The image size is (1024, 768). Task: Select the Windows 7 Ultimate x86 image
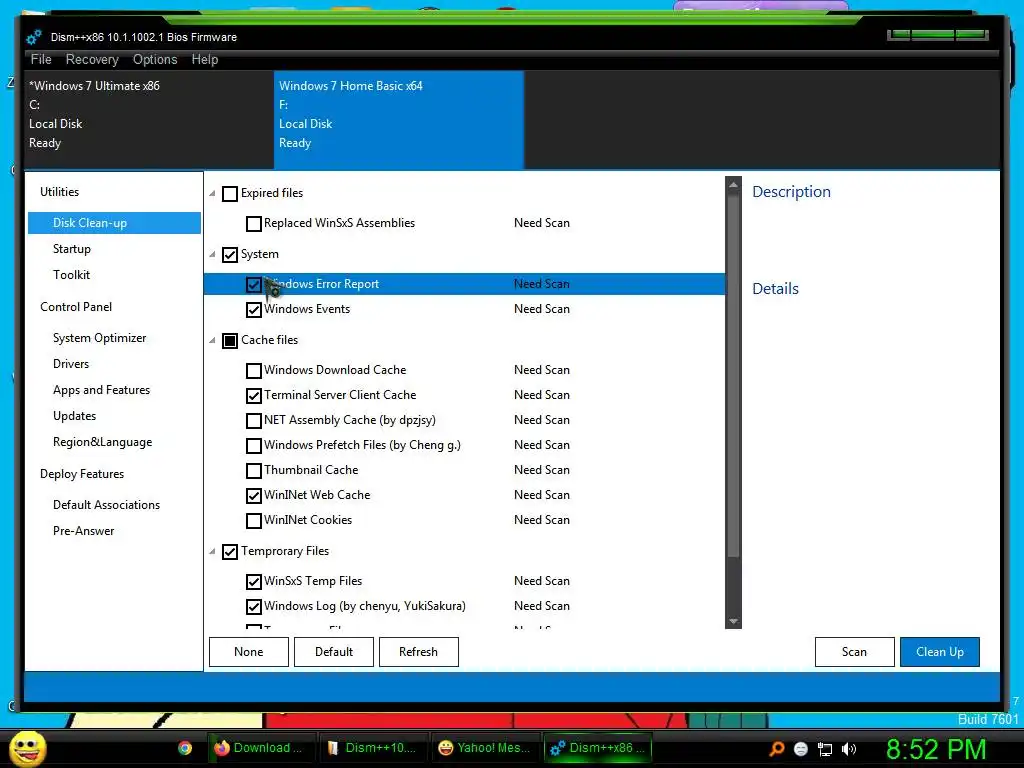149,119
